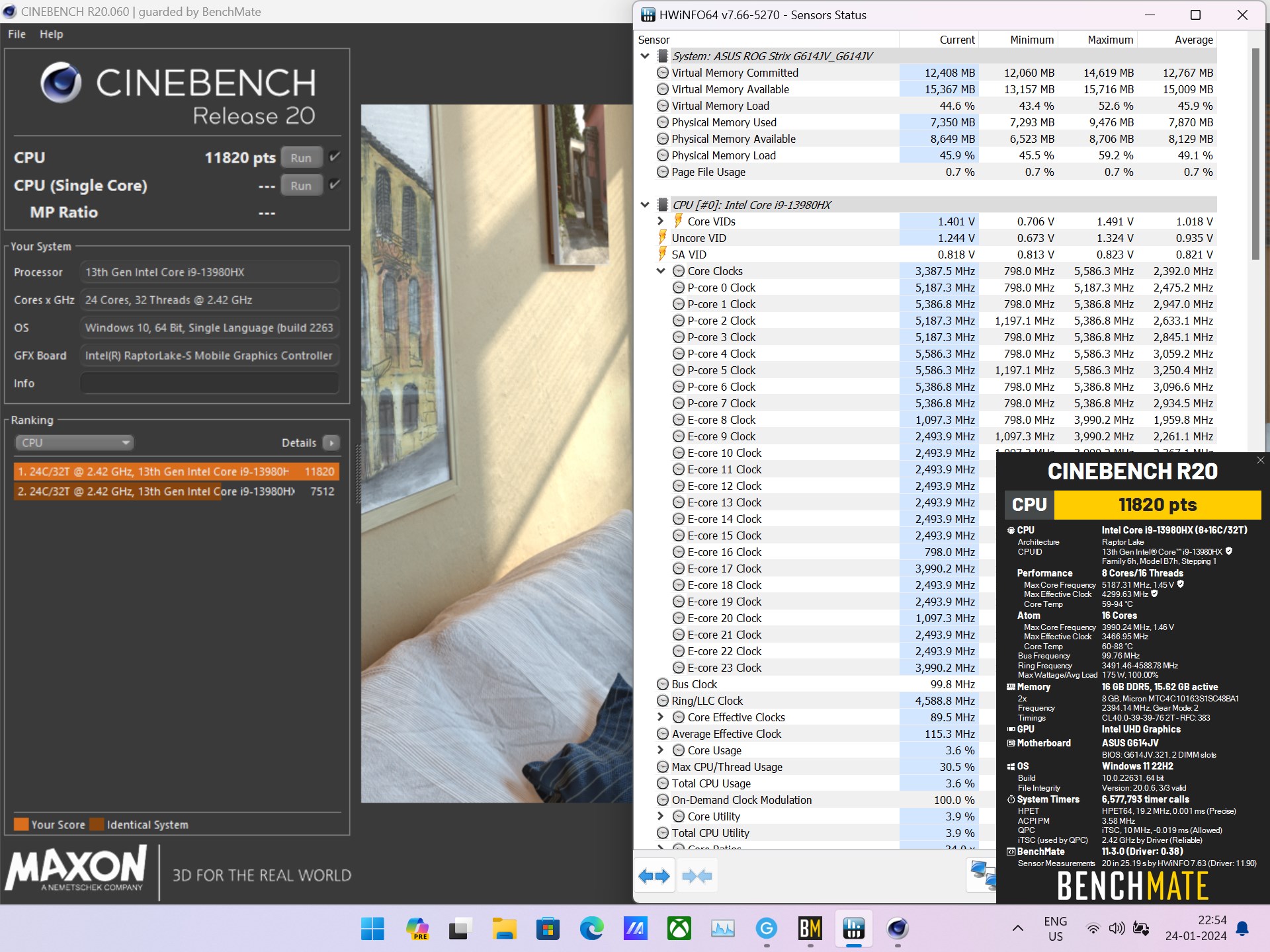1270x952 pixels.
Task: Click the clock icon of Virtual Memory Committed
Action: tap(663, 73)
